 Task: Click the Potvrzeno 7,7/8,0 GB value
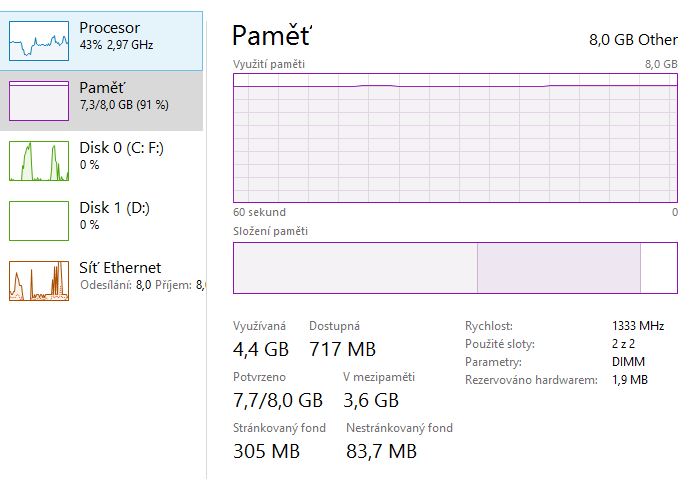(x=278, y=401)
